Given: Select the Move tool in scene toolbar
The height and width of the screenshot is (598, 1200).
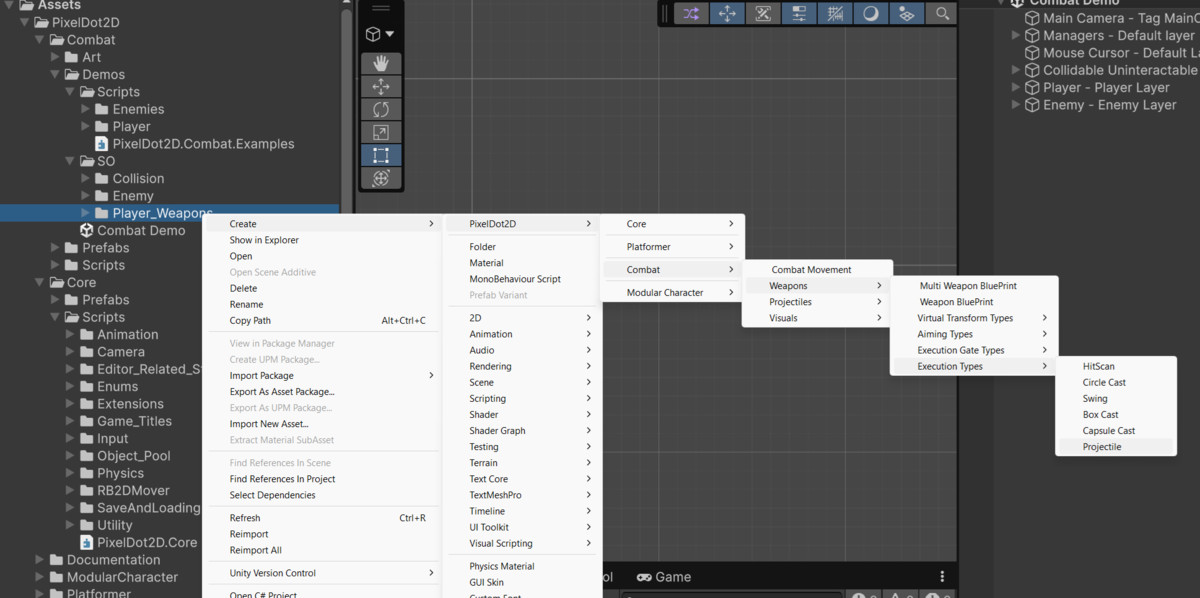Looking at the screenshot, I should point(381,86).
